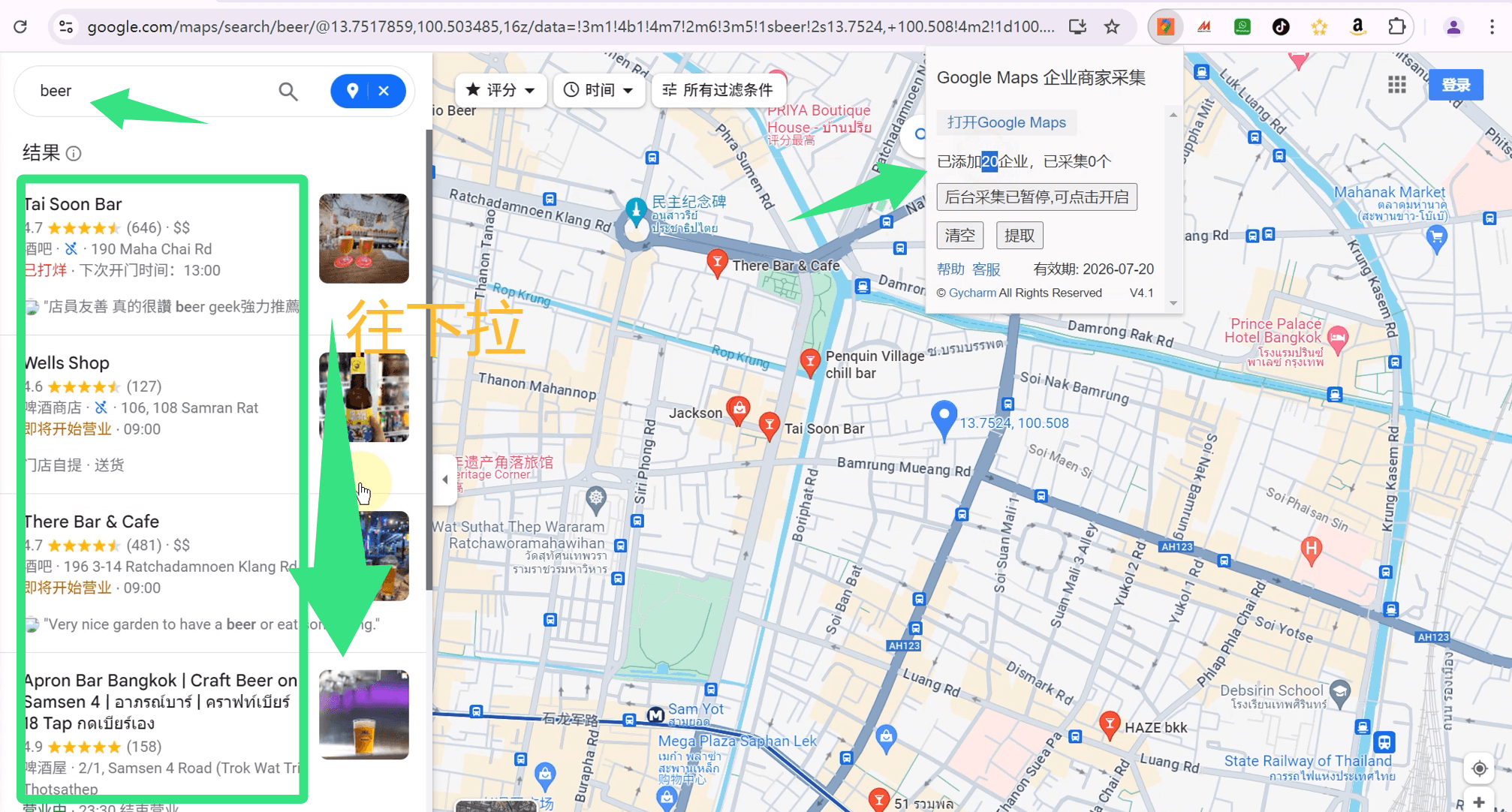Open the yellow star extension icon
Screen dimensions: 1512x812
coord(1319,26)
